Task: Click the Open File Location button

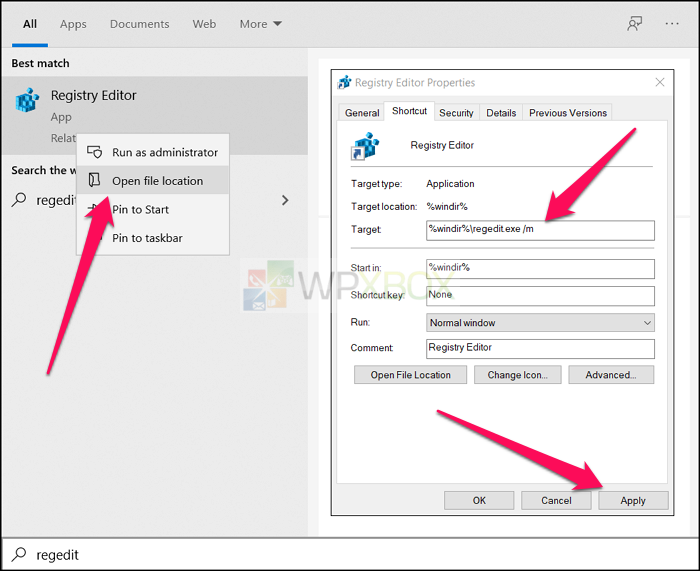Action: pos(410,375)
